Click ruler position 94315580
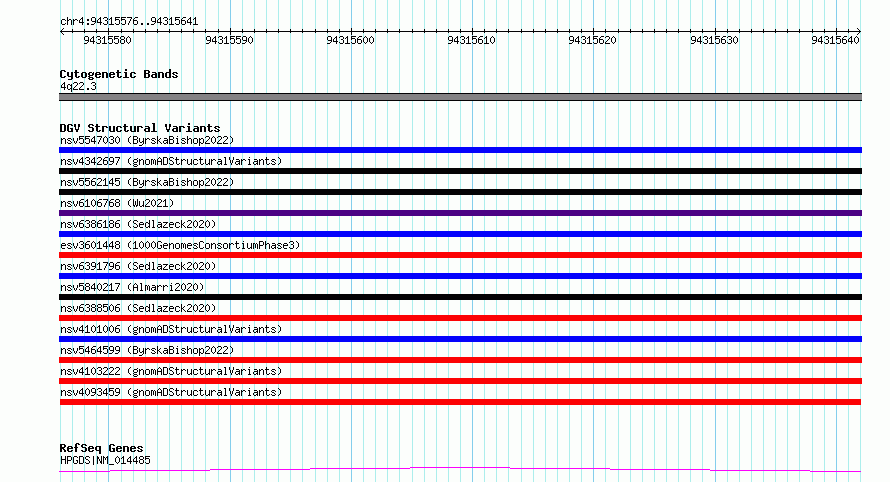The height and width of the screenshot is (482, 890). pyautogui.click(x=107, y=40)
